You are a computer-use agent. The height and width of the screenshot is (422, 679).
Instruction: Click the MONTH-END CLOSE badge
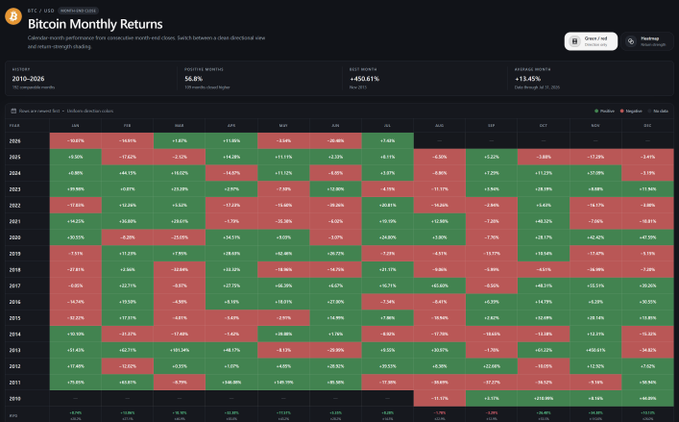[78, 10]
